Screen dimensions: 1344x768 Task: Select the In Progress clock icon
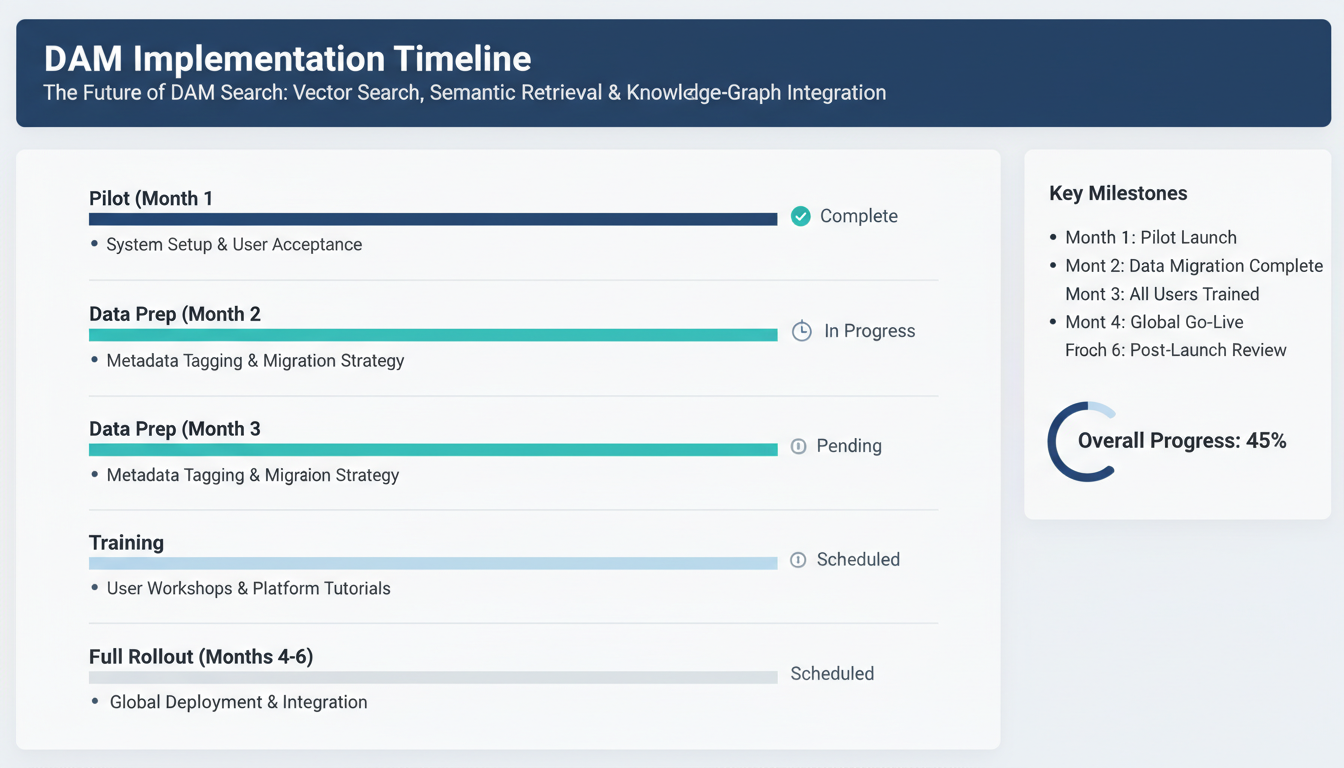[801, 331]
